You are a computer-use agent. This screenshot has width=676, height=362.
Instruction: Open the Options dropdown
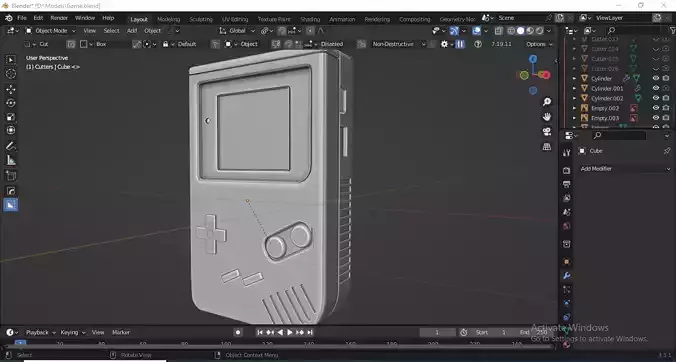click(x=539, y=44)
